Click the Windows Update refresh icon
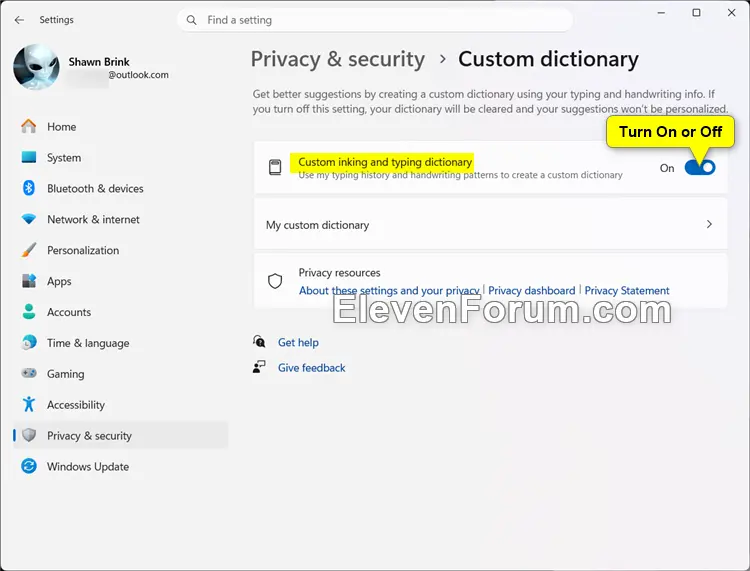Image resolution: width=750 pixels, height=571 pixels. coord(29,466)
